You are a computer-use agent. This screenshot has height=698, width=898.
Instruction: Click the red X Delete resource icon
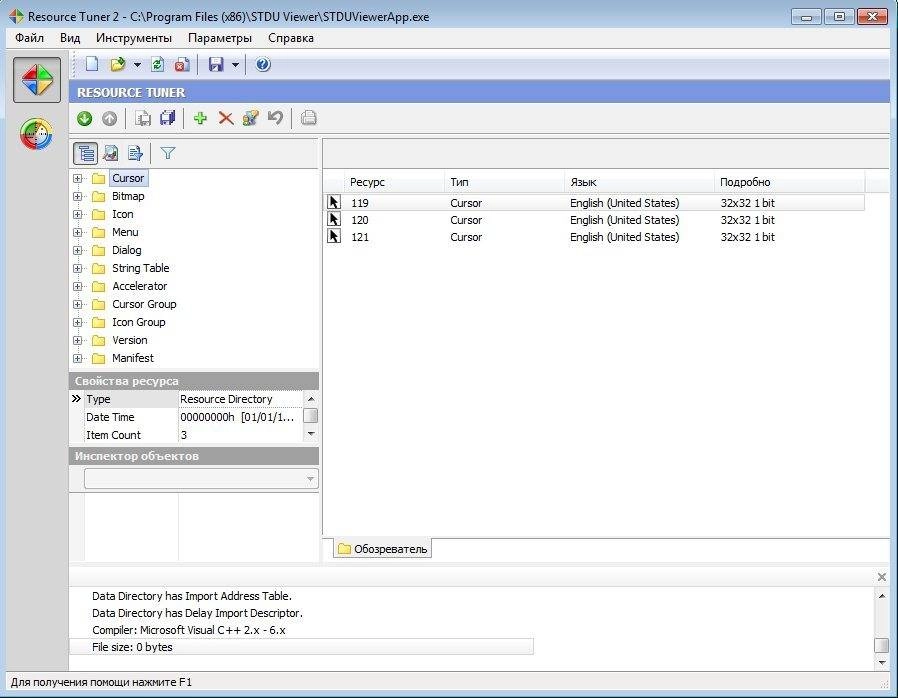pos(226,119)
